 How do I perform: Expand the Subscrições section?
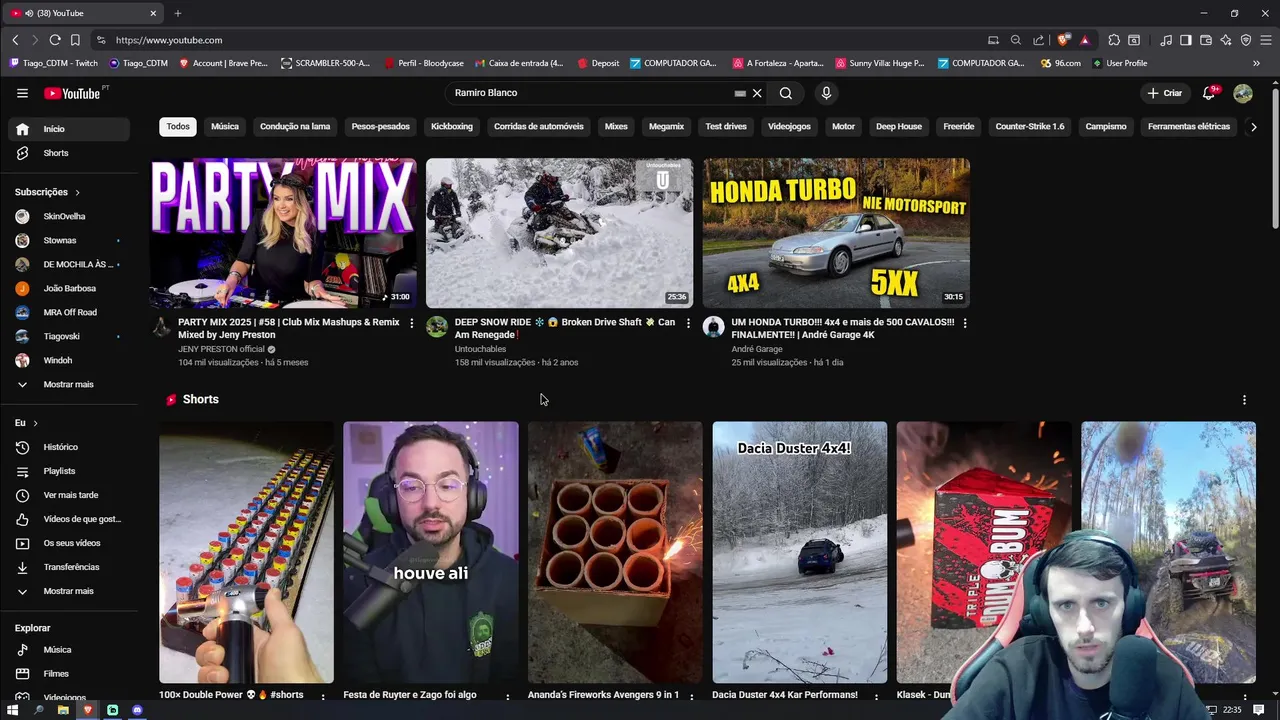tap(48, 192)
